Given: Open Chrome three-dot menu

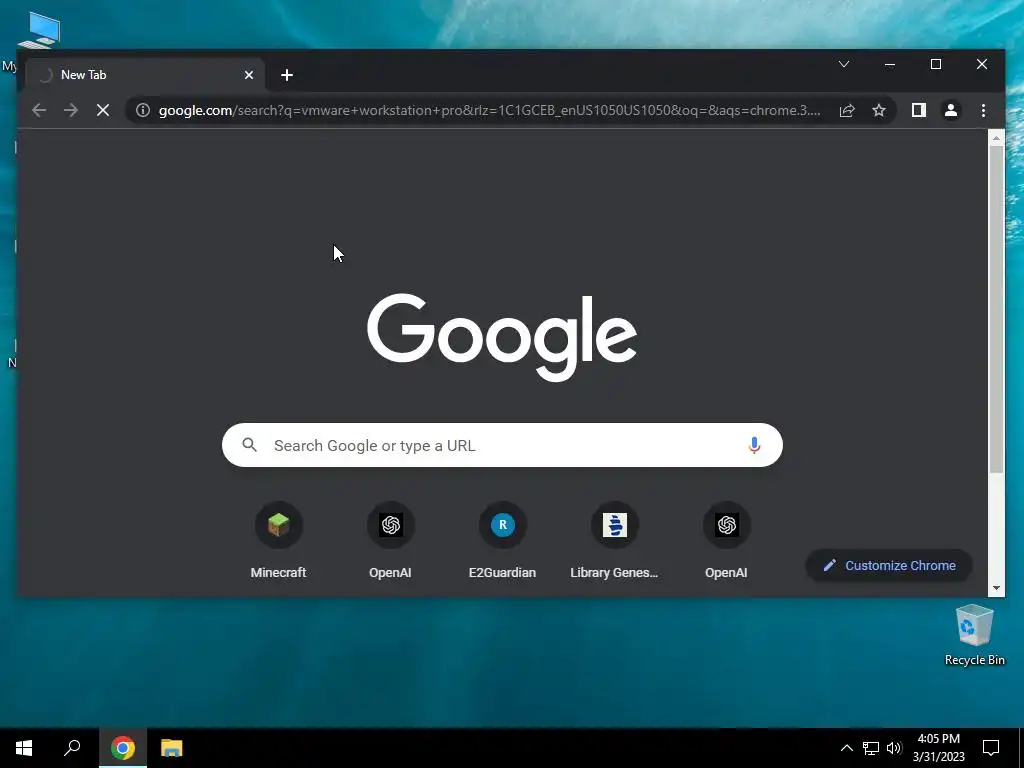Looking at the screenshot, I should point(984,110).
